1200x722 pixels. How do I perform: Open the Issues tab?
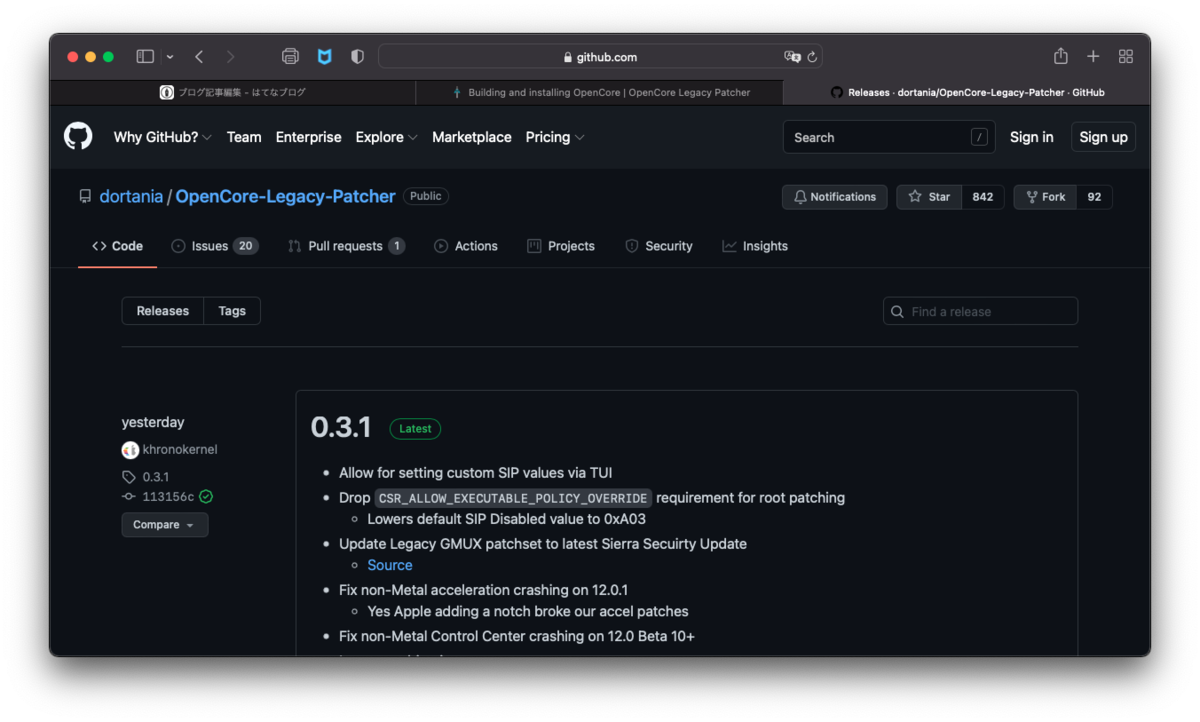[x=215, y=246]
